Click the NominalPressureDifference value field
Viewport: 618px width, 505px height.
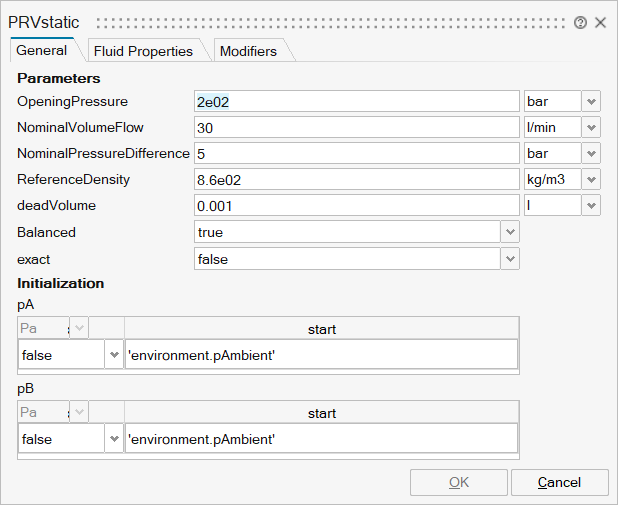pos(356,154)
